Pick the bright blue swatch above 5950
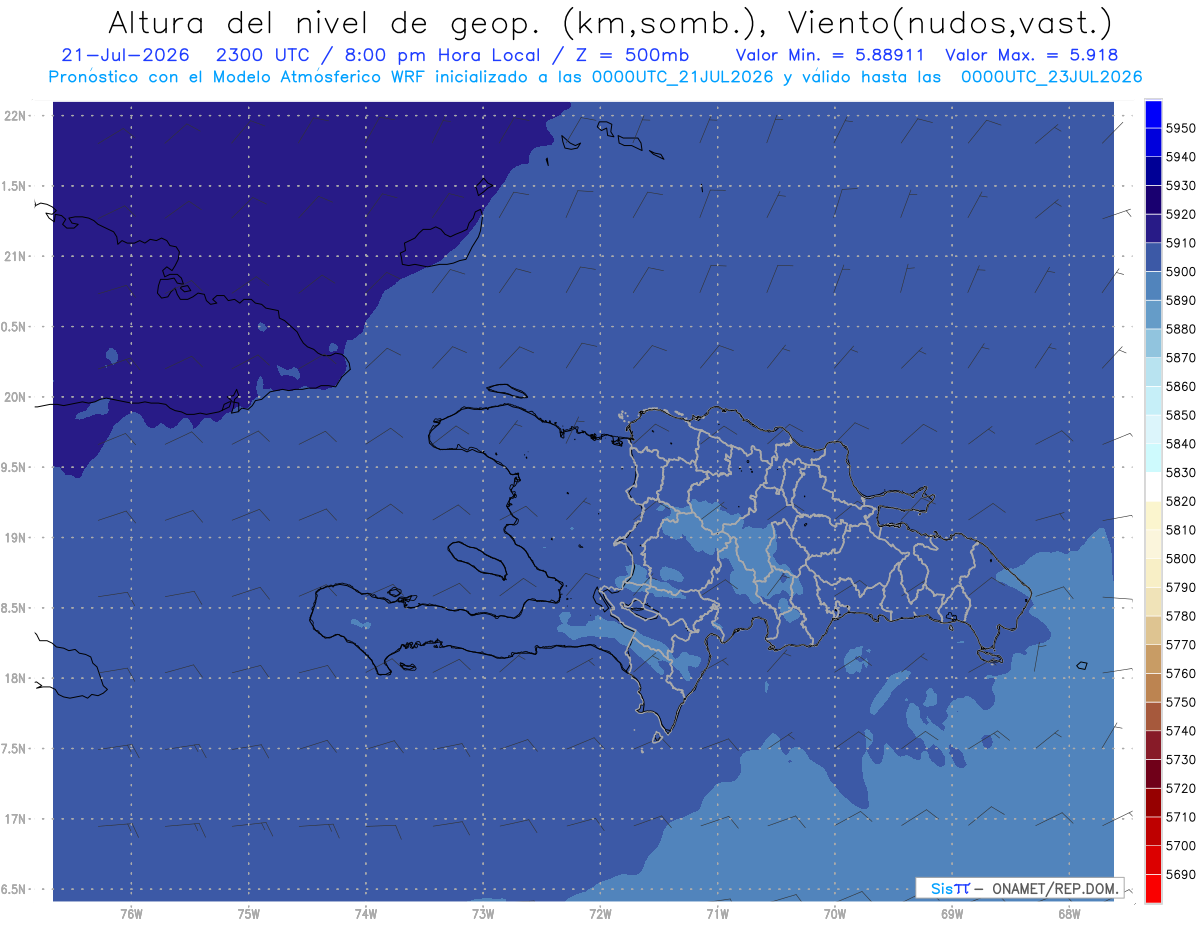1200x927 pixels. pos(1153,114)
